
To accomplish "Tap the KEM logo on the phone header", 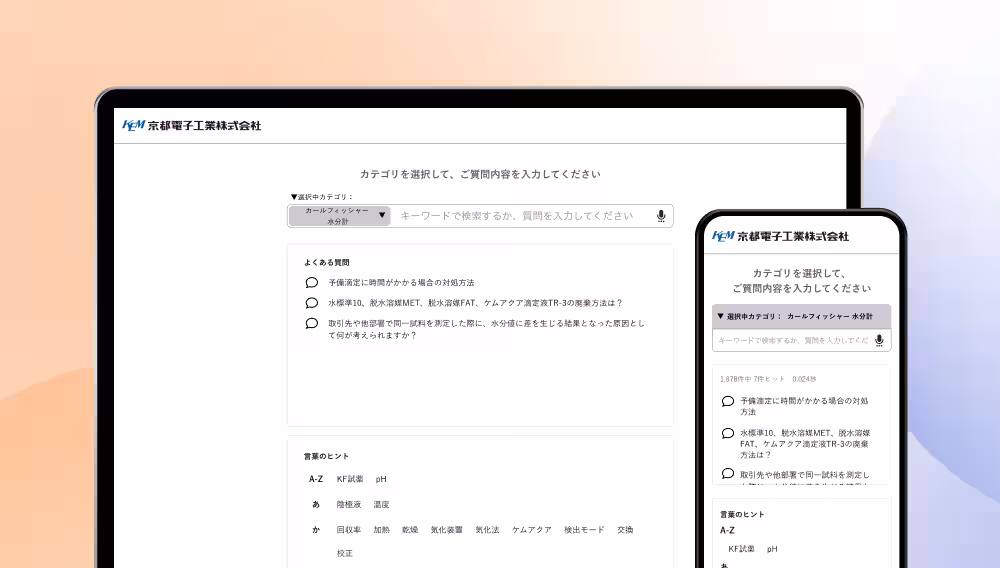I will pyautogui.click(x=723, y=236).
